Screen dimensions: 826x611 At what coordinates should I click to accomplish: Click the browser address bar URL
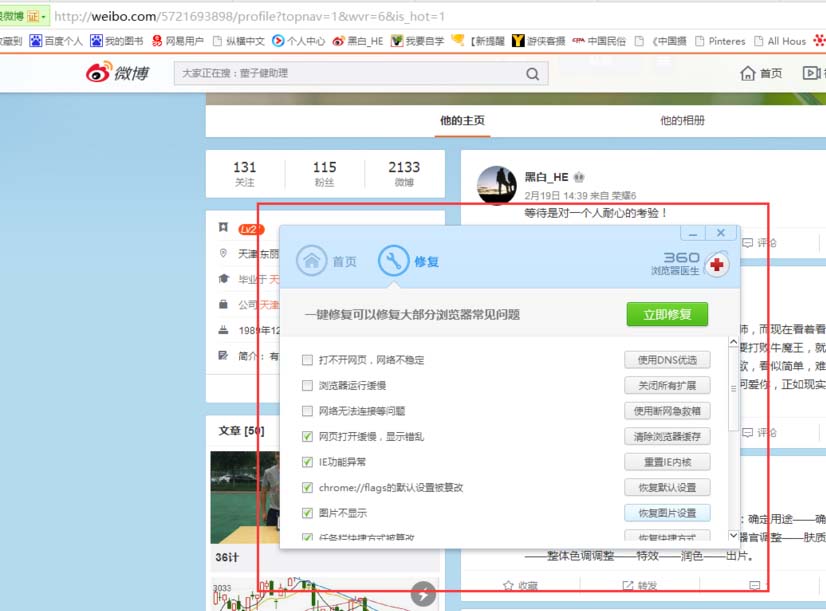pyautogui.click(x=250, y=16)
